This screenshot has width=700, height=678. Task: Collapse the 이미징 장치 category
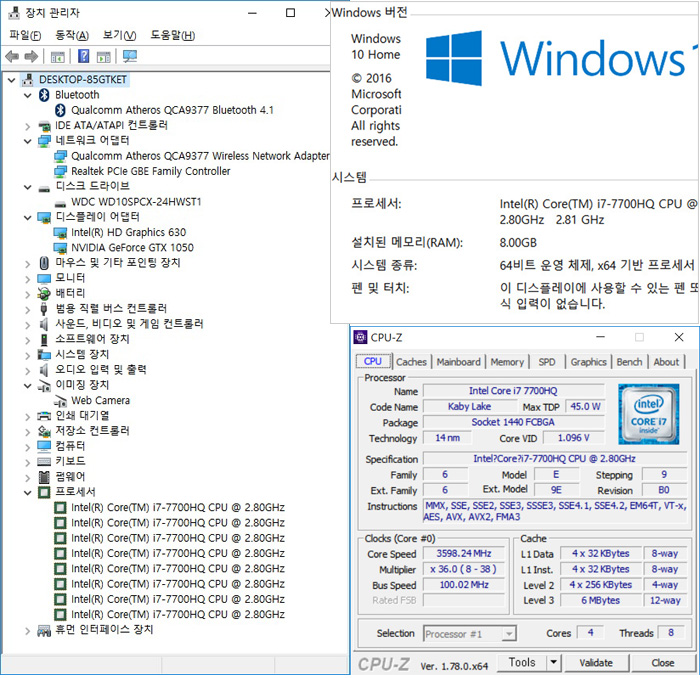pos(28,386)
